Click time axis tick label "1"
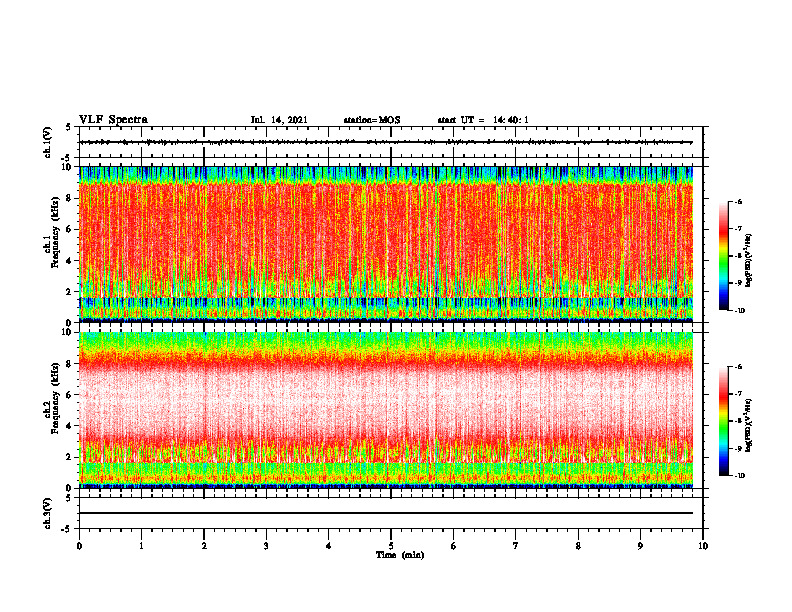This screenshot has height=612, width=792. 141,546
